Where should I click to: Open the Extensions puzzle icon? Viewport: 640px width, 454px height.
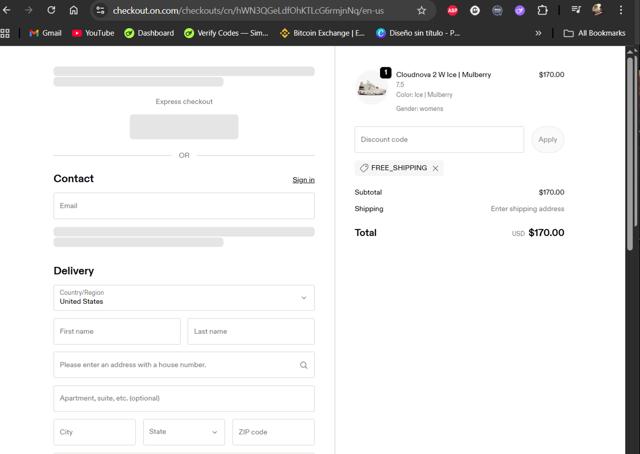(542, 11)
